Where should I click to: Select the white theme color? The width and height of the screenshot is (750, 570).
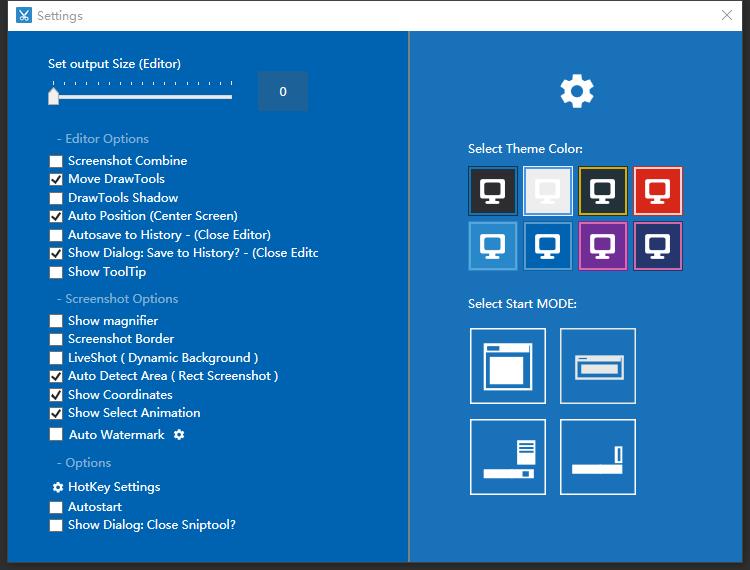pyautogui.click(x=548, y=191)
